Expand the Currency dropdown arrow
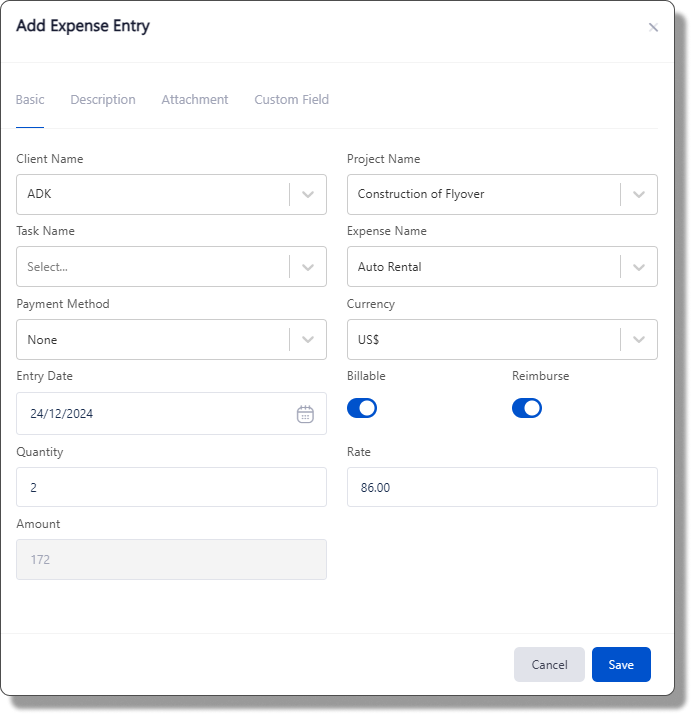The width and height of the screenshot is (691, 714). click(x=639, y=340)
